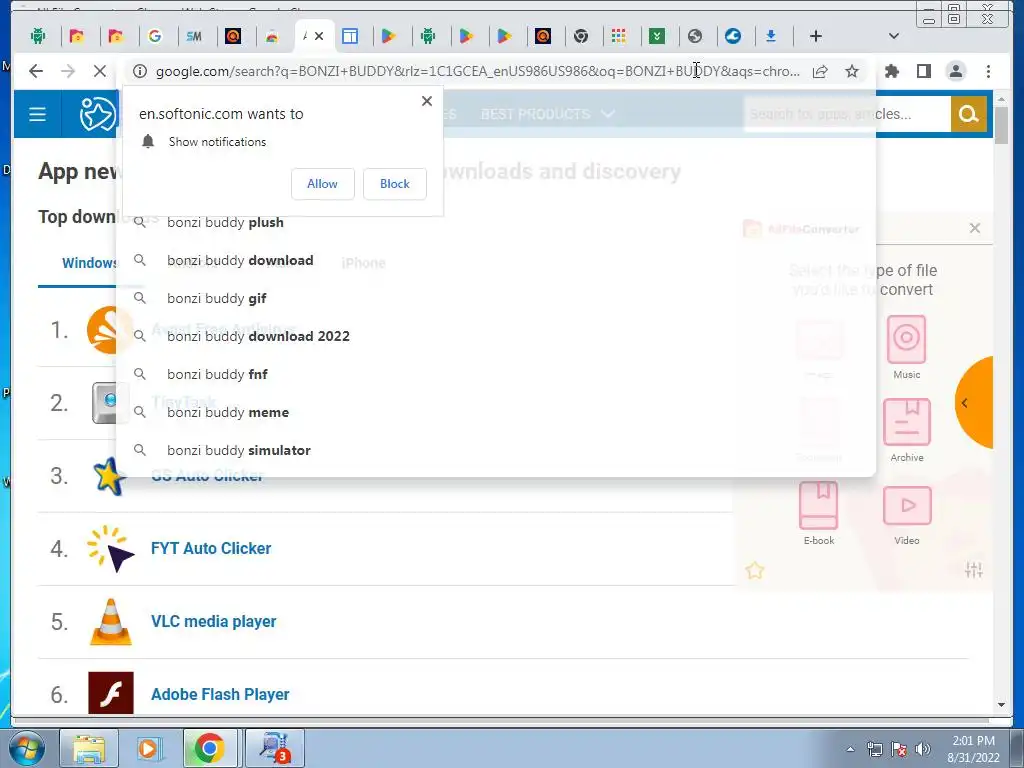Click the orange Softonic search button

tap(968, 114)
